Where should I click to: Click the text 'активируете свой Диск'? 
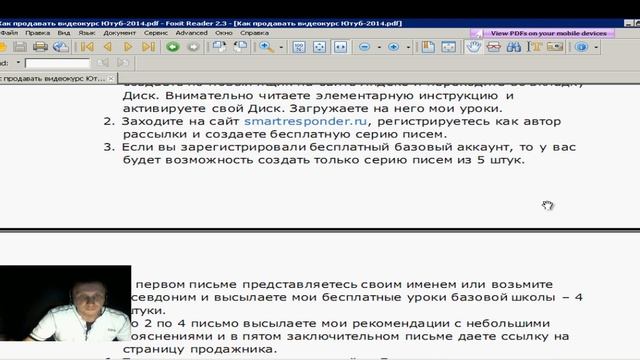[202, 109]
